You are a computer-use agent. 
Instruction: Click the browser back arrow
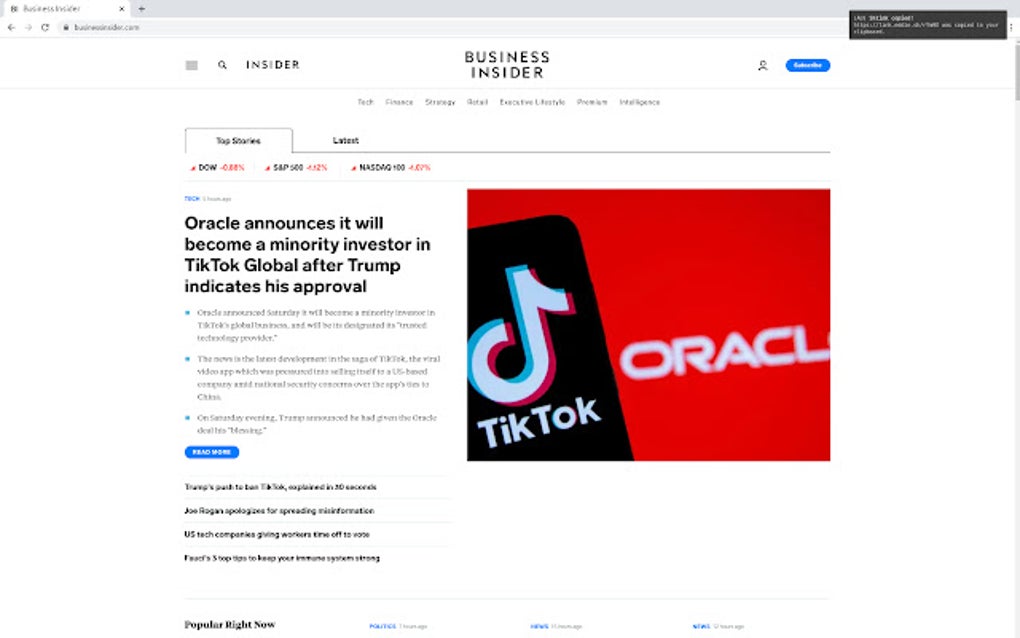click(x=10, y=28)
